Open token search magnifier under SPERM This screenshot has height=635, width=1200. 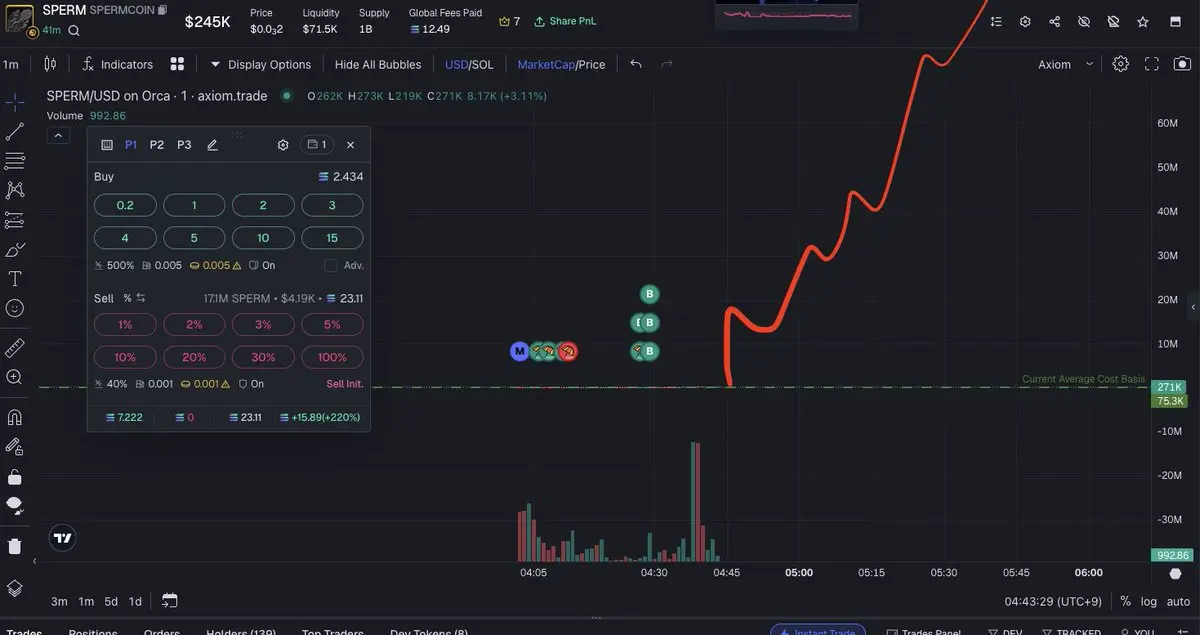coord(74,31)
